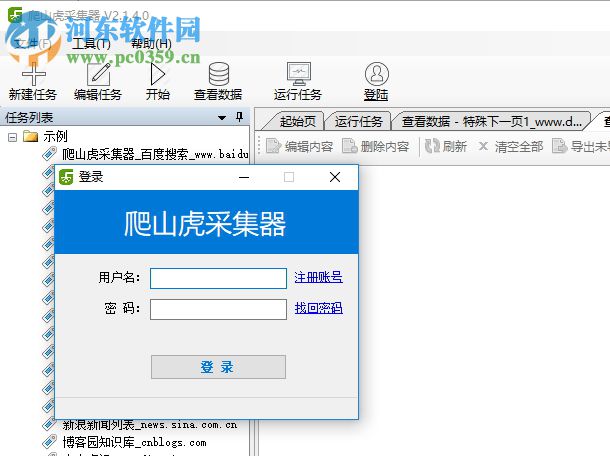Screen dimensions: 610x456
Task: Click the 登录 button in login dialog
Action: 218,367
